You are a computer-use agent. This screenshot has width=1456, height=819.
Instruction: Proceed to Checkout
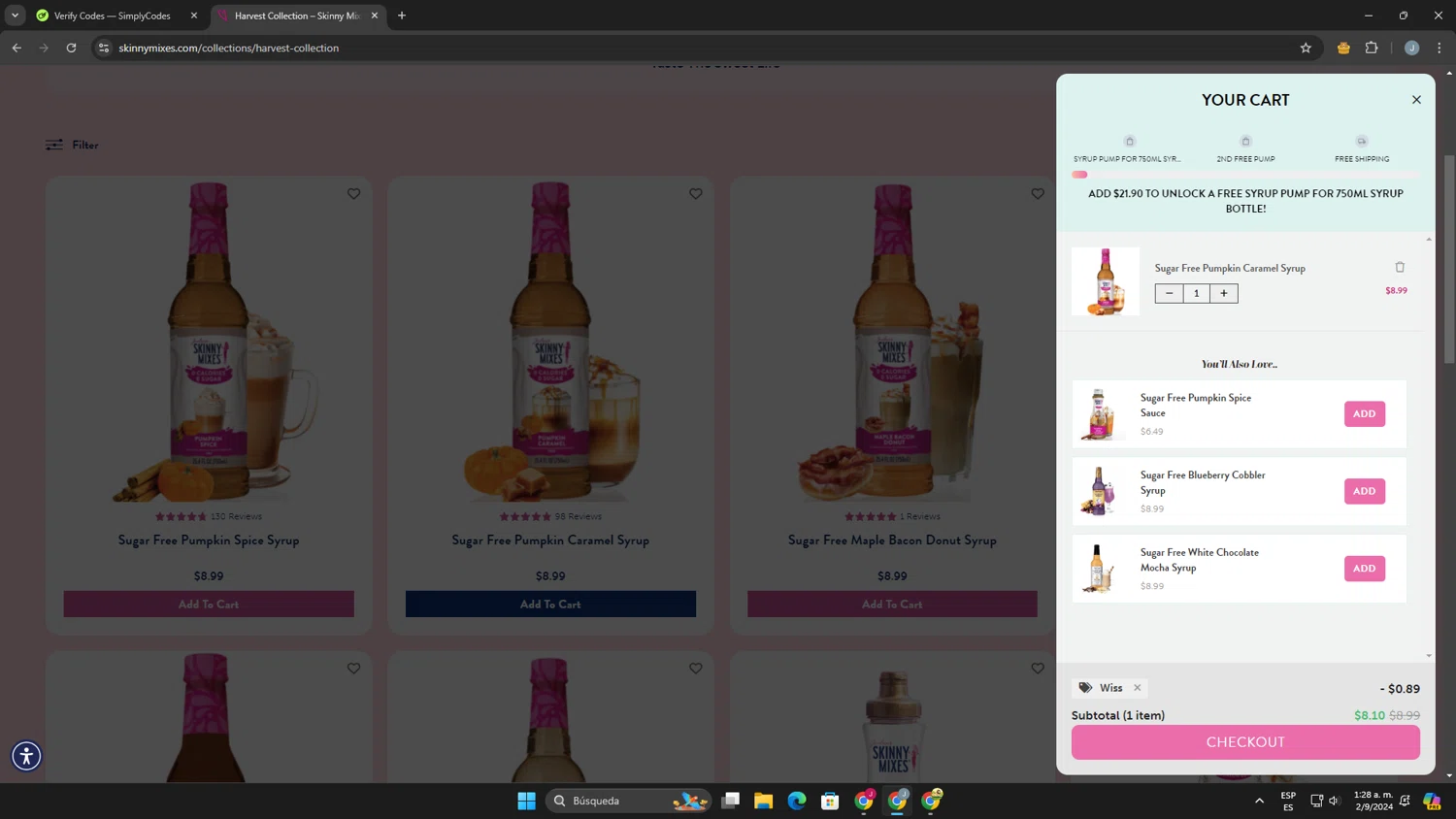pyautogui.click(x=1245, y=742)
